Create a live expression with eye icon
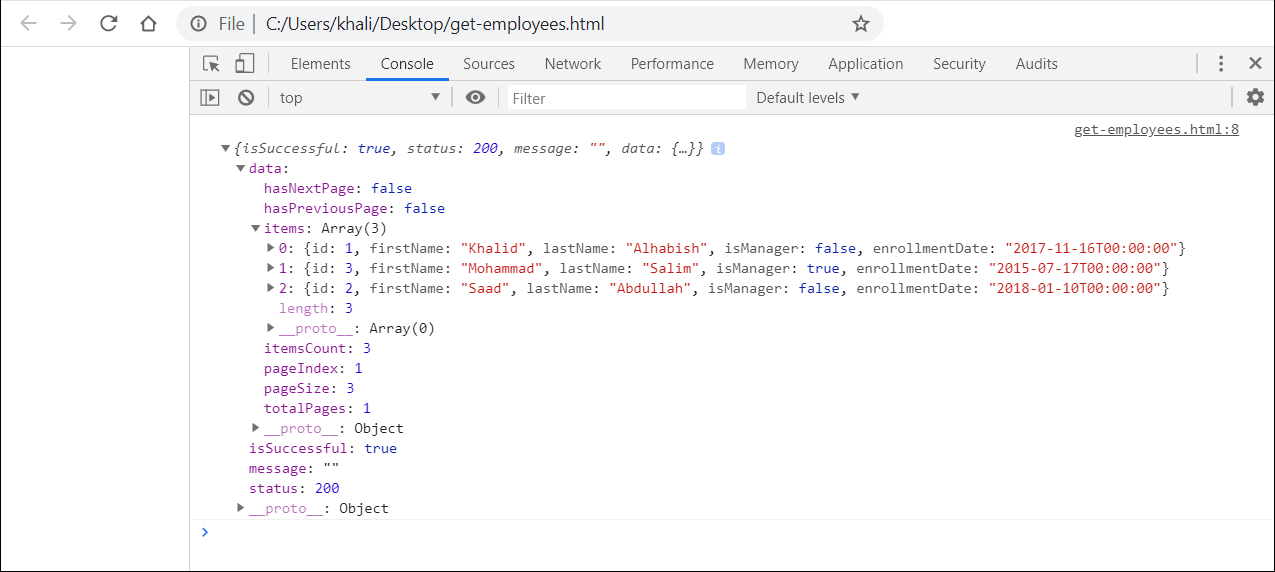This screenshot has height=572, width=1275. pyautogui.click(x=475, y=97)
